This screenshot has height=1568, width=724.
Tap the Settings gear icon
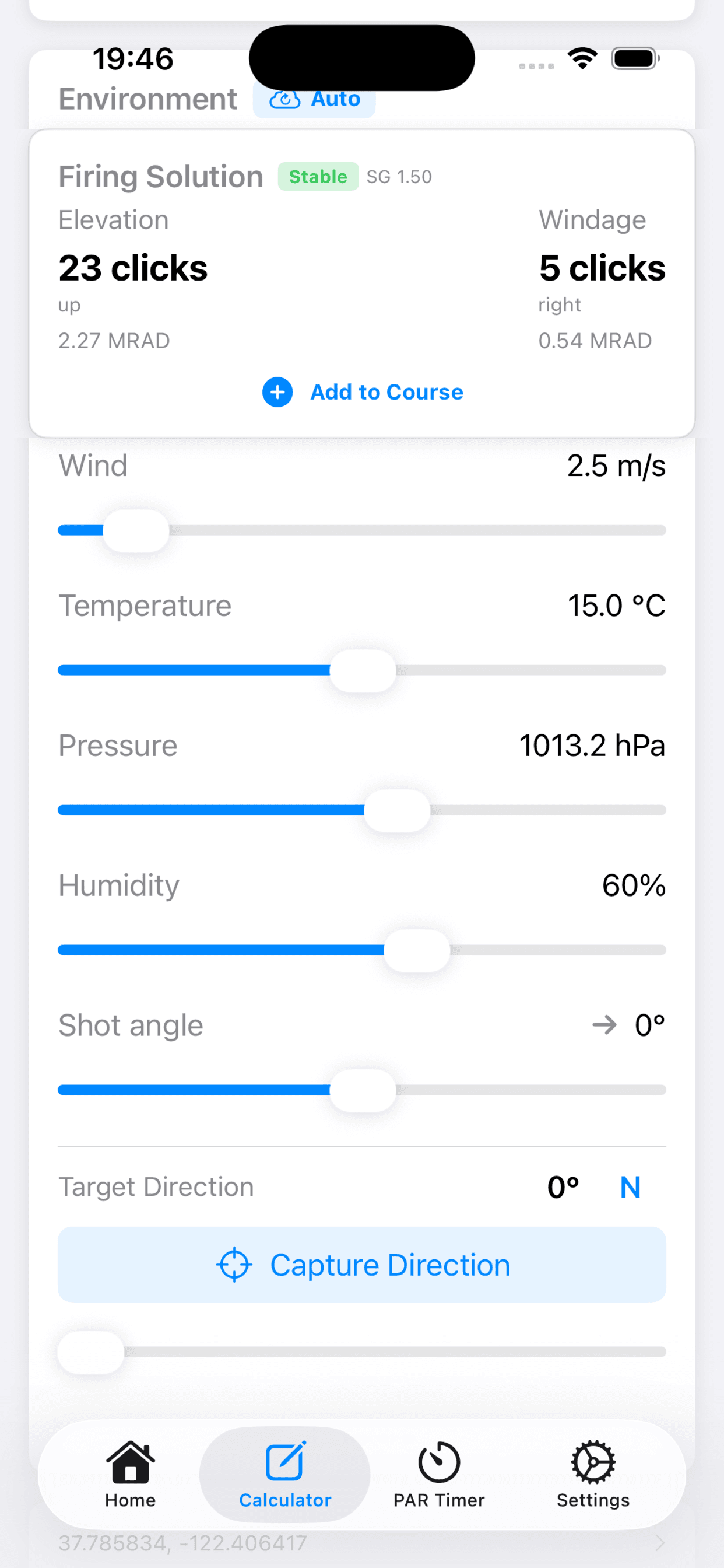[x=593, y=1461]
